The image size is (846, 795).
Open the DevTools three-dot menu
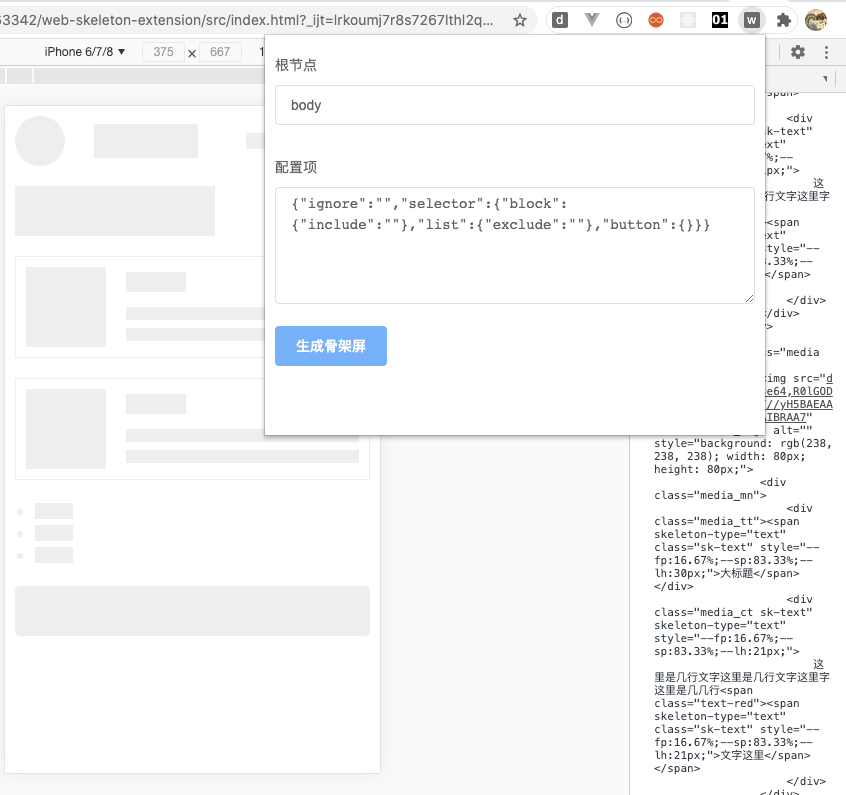pyautogui.click(x=826, y=52)
